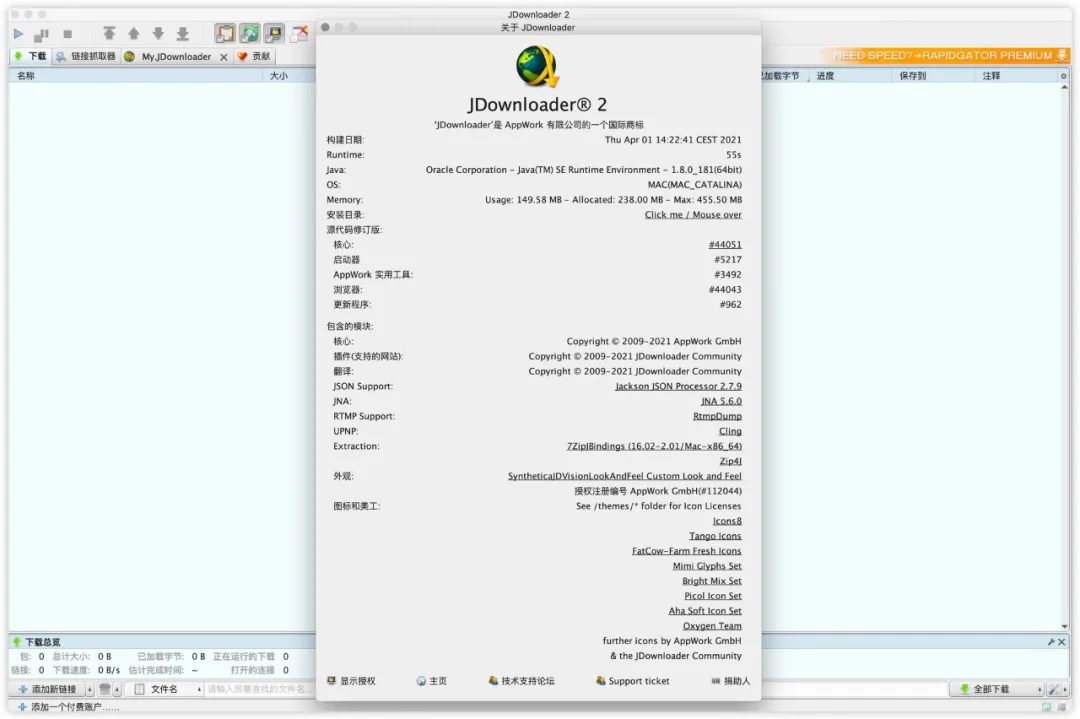Sort downloads by the 大小 column

(279, 76)
